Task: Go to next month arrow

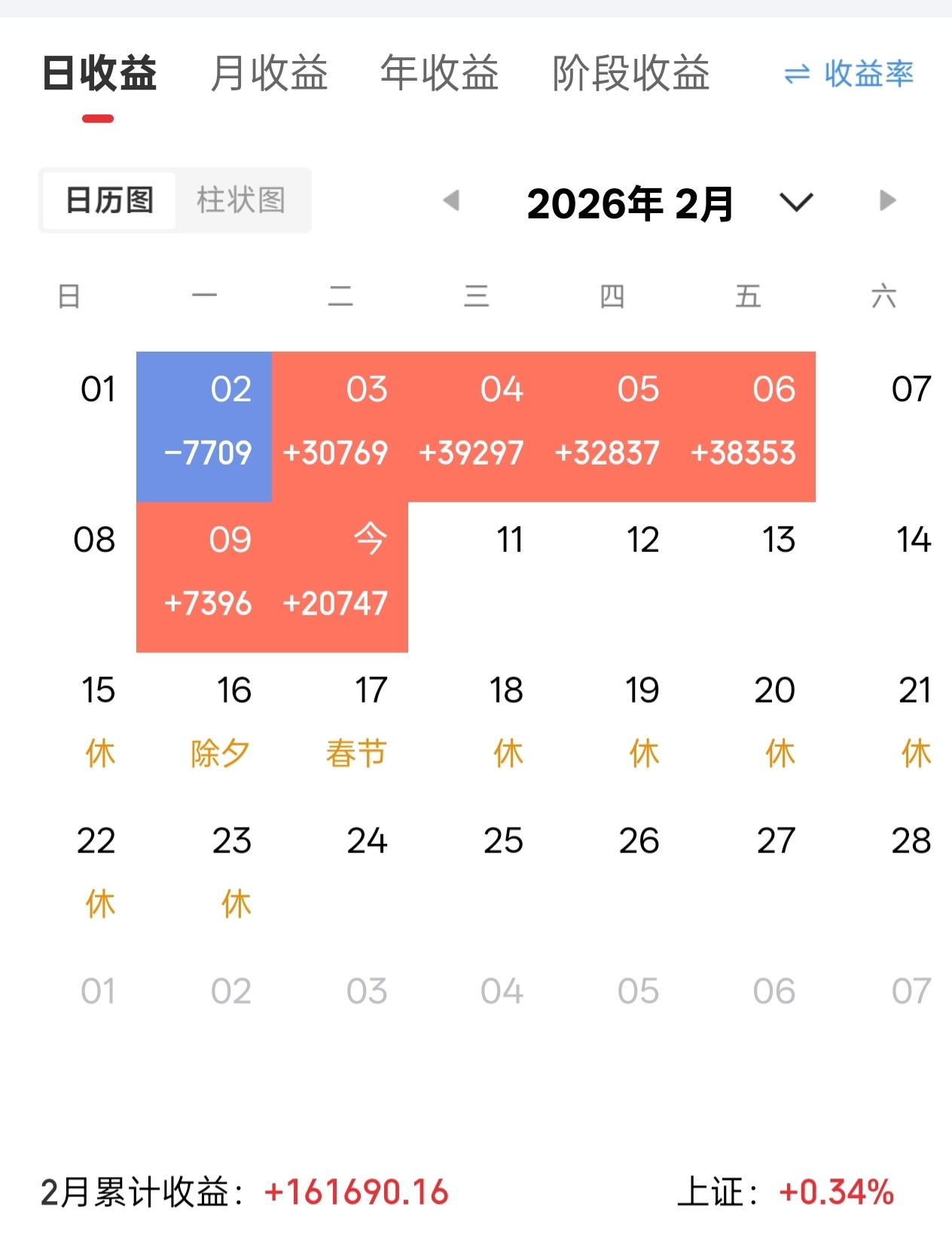Action: (x=887, y=200)
